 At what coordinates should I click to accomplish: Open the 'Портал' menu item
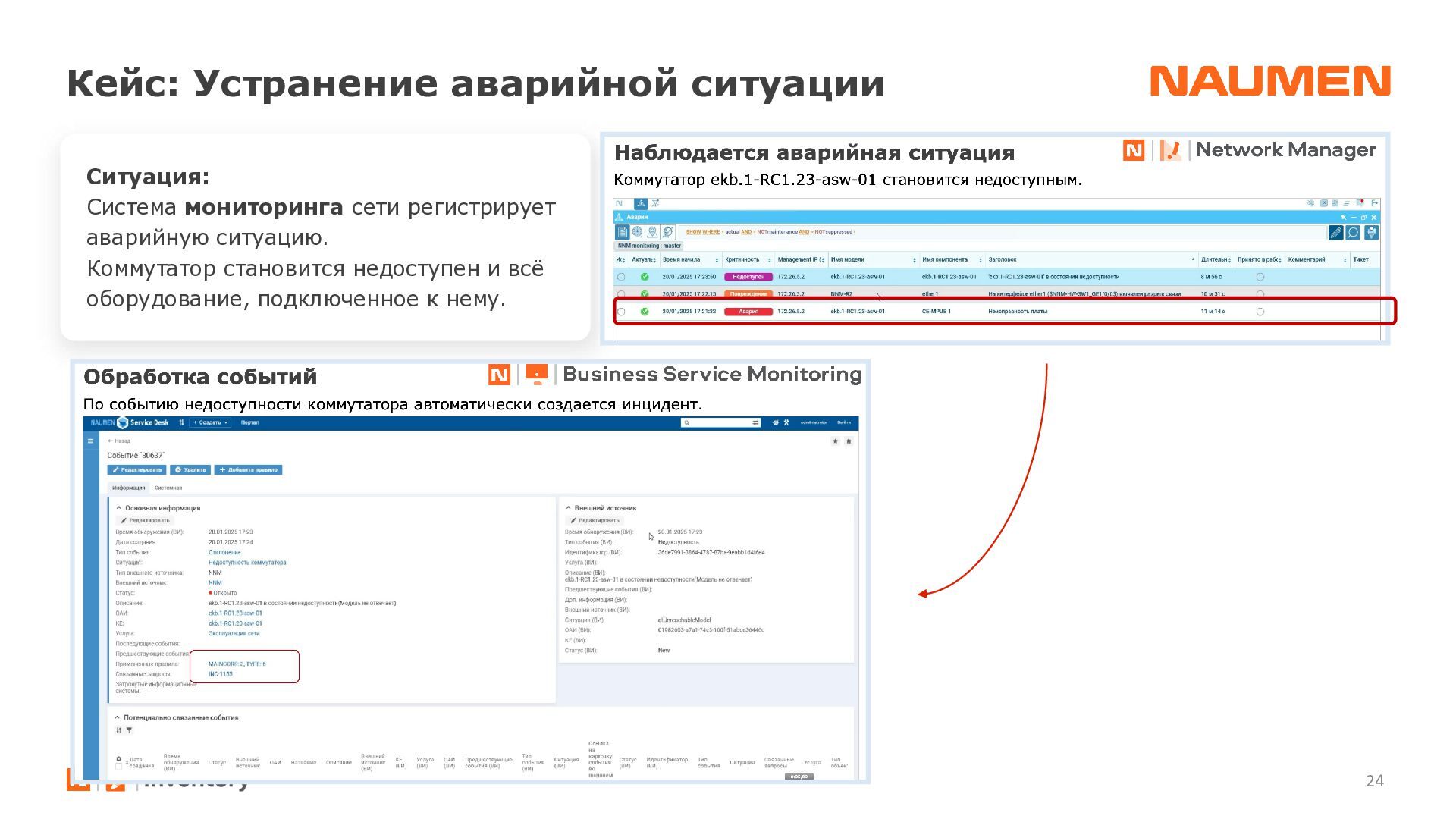(x=249, y=422)
